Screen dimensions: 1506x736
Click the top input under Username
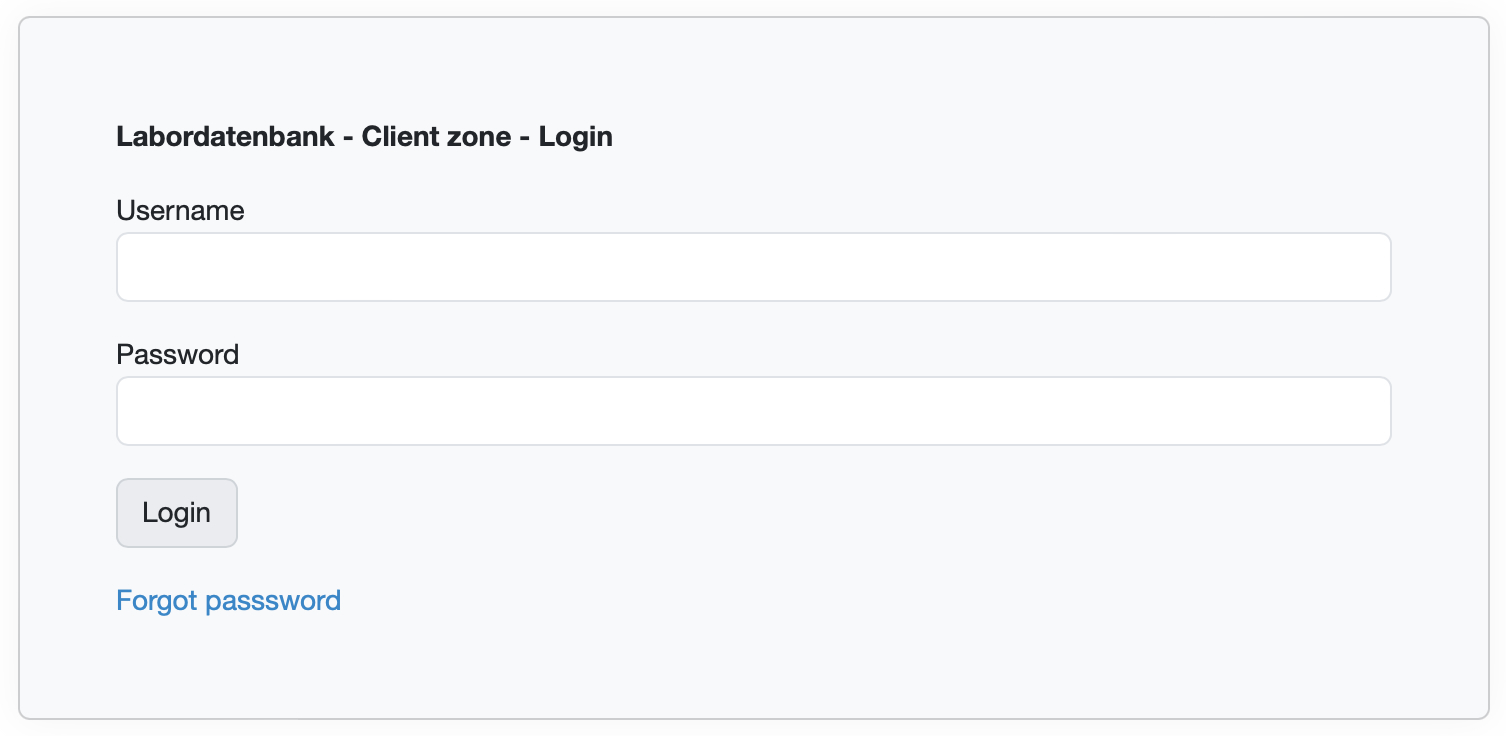coord(753,267)
